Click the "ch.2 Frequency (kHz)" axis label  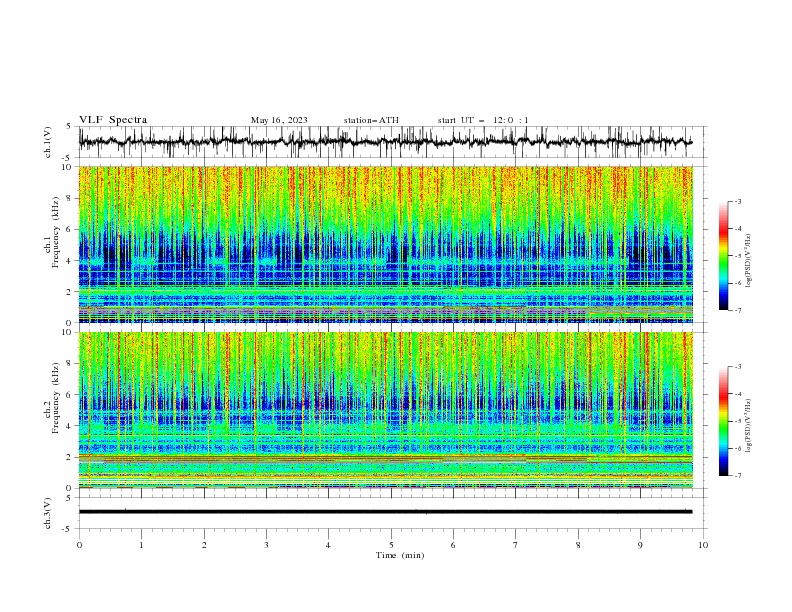coord(52,397)
